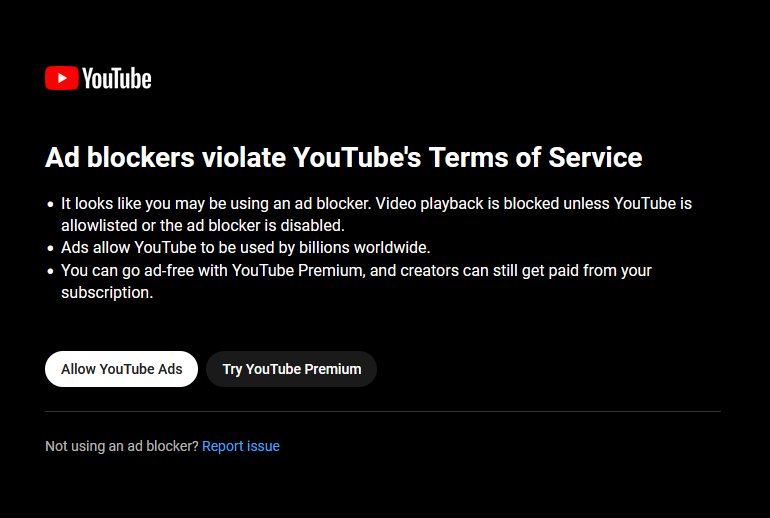Click "Terms of Service" in the heading
770x518 pixels.
coord(535,158)
